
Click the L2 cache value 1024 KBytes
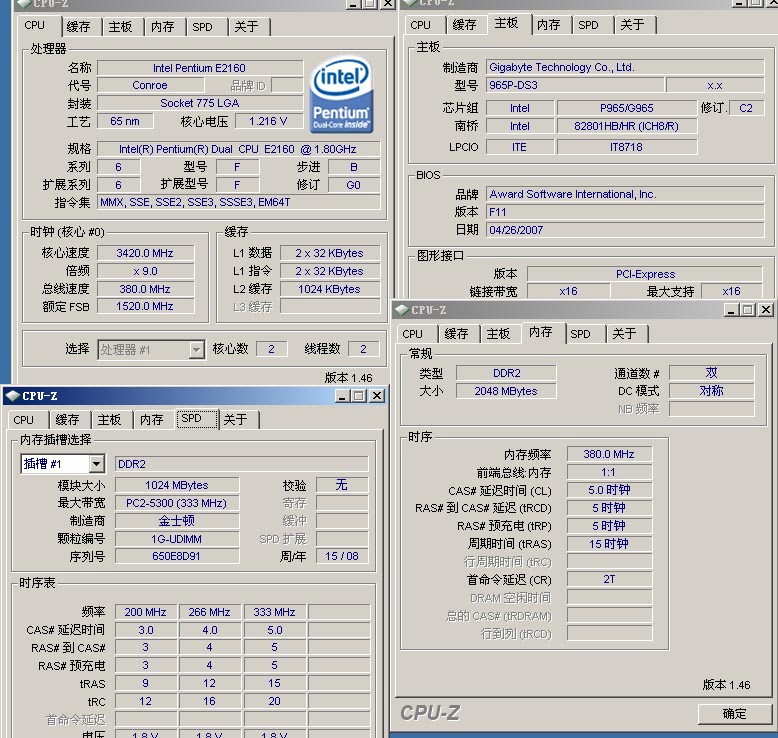pyautogui.click(x=329, y=289)
